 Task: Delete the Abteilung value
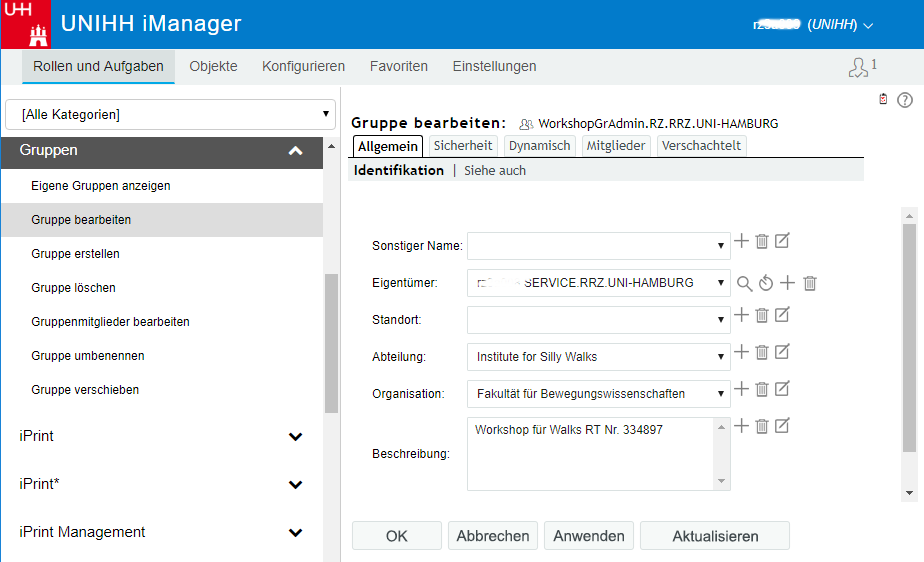[762, 352]
